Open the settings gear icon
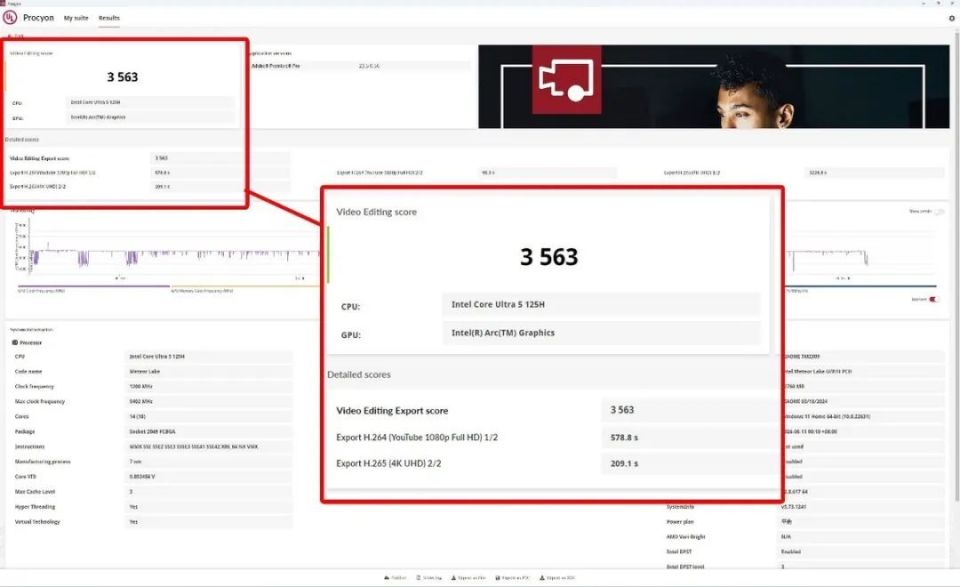The height and width of the screenshot is (587, 960). tap(951, 18)
